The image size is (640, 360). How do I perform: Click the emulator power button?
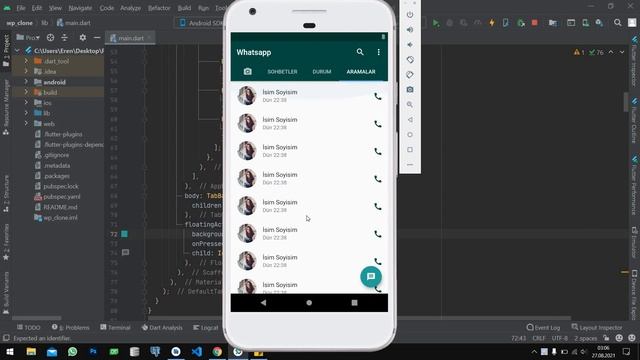pyautogui.click(x=410, y=15)
